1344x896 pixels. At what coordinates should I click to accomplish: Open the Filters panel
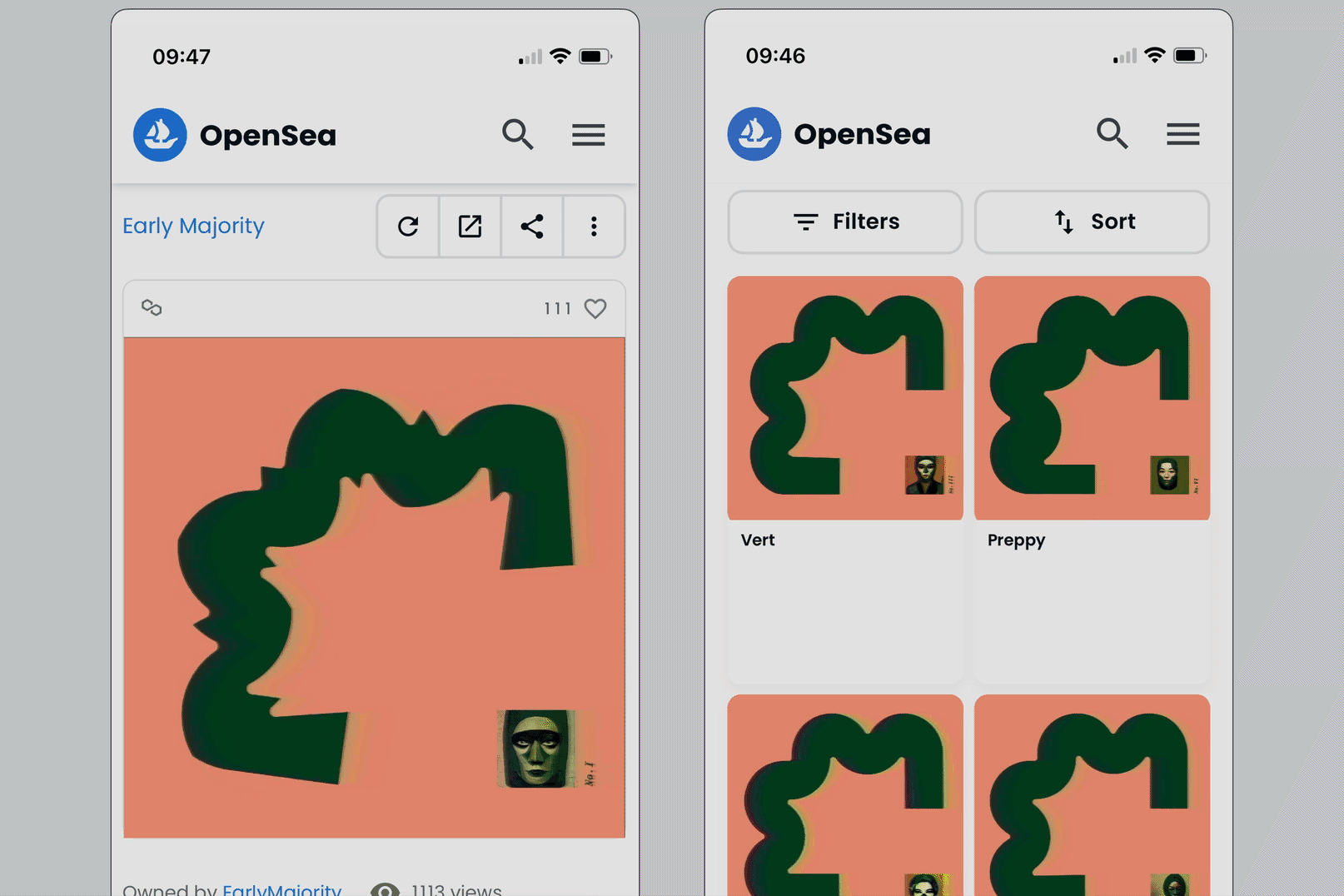click(845, 222)
